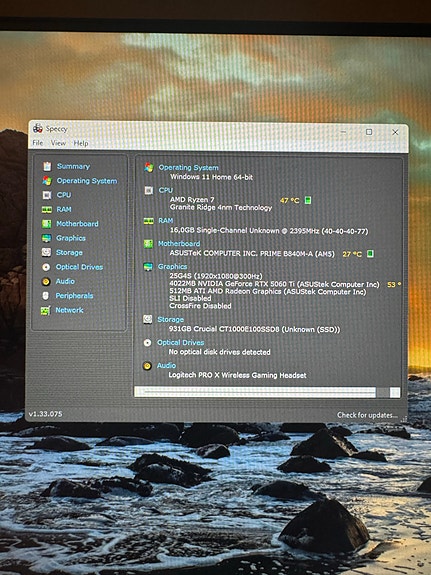Open the File menu
This screenshot has height=575, width=431.
click(37, 143)
